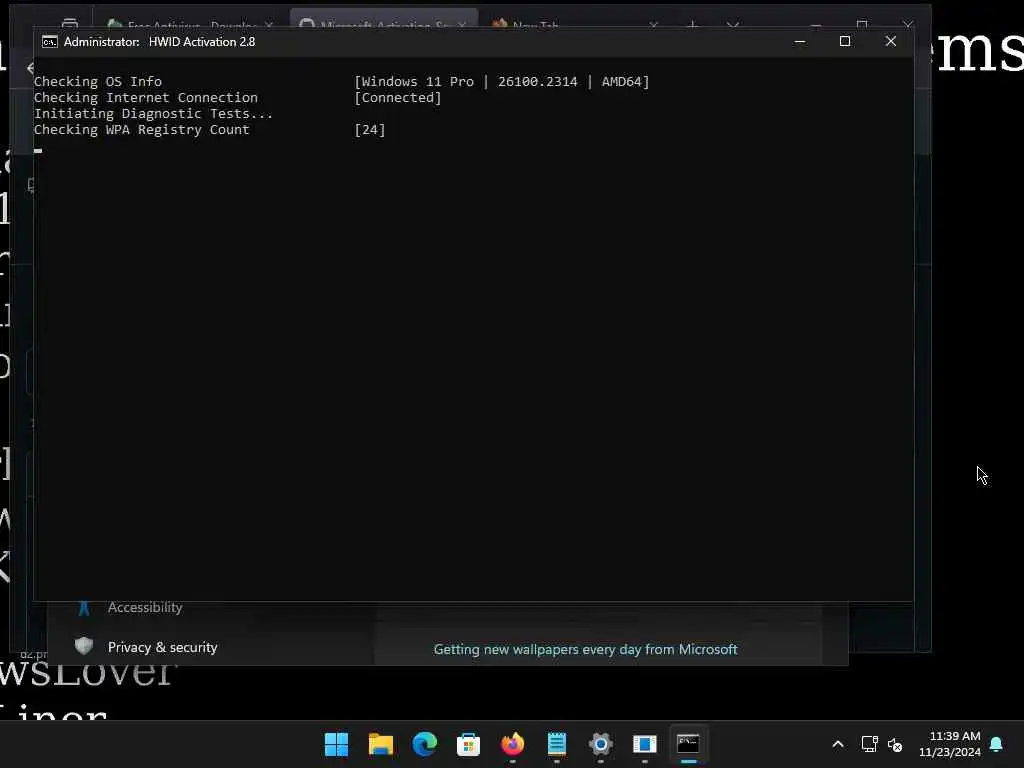Open the notification bell
This screenshot has height=768, width=1024.
(x=997, y=744)
